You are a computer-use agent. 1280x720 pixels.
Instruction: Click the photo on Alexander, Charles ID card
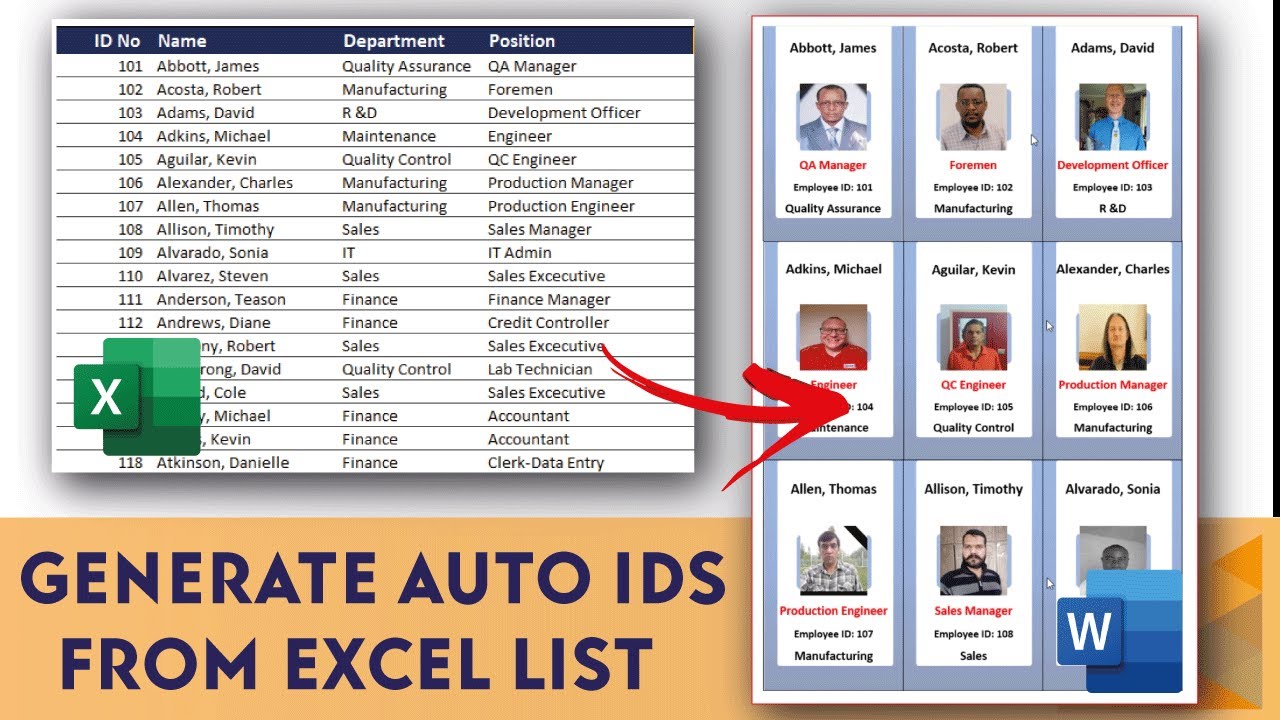pyautogui.click(x=1113, y=337)
